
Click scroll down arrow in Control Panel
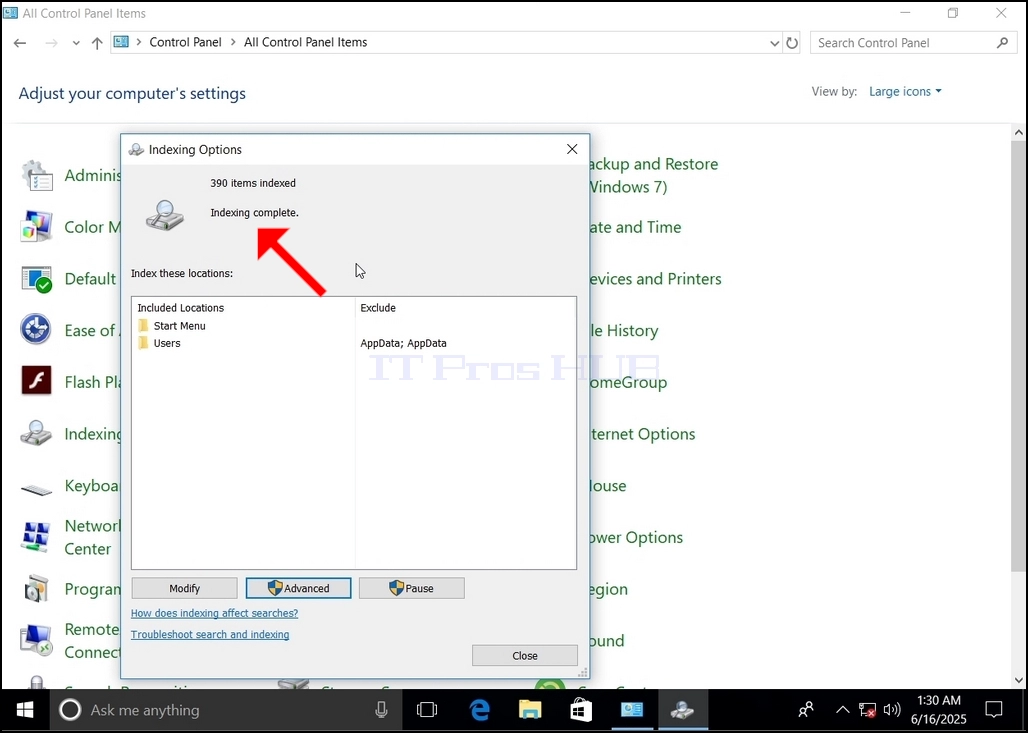(x=1018, y=680)
